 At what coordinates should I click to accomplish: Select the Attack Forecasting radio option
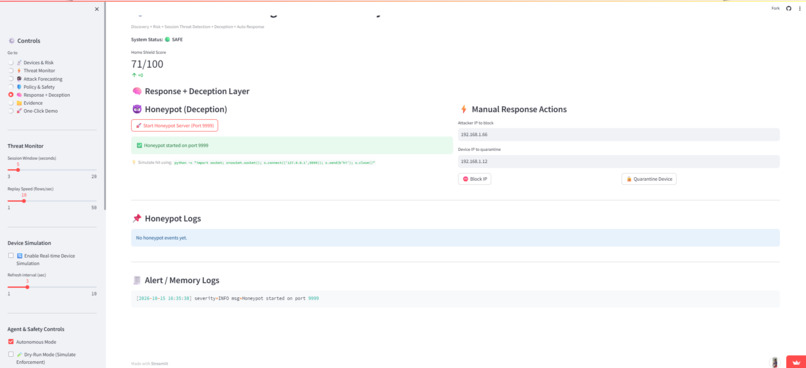11,79
